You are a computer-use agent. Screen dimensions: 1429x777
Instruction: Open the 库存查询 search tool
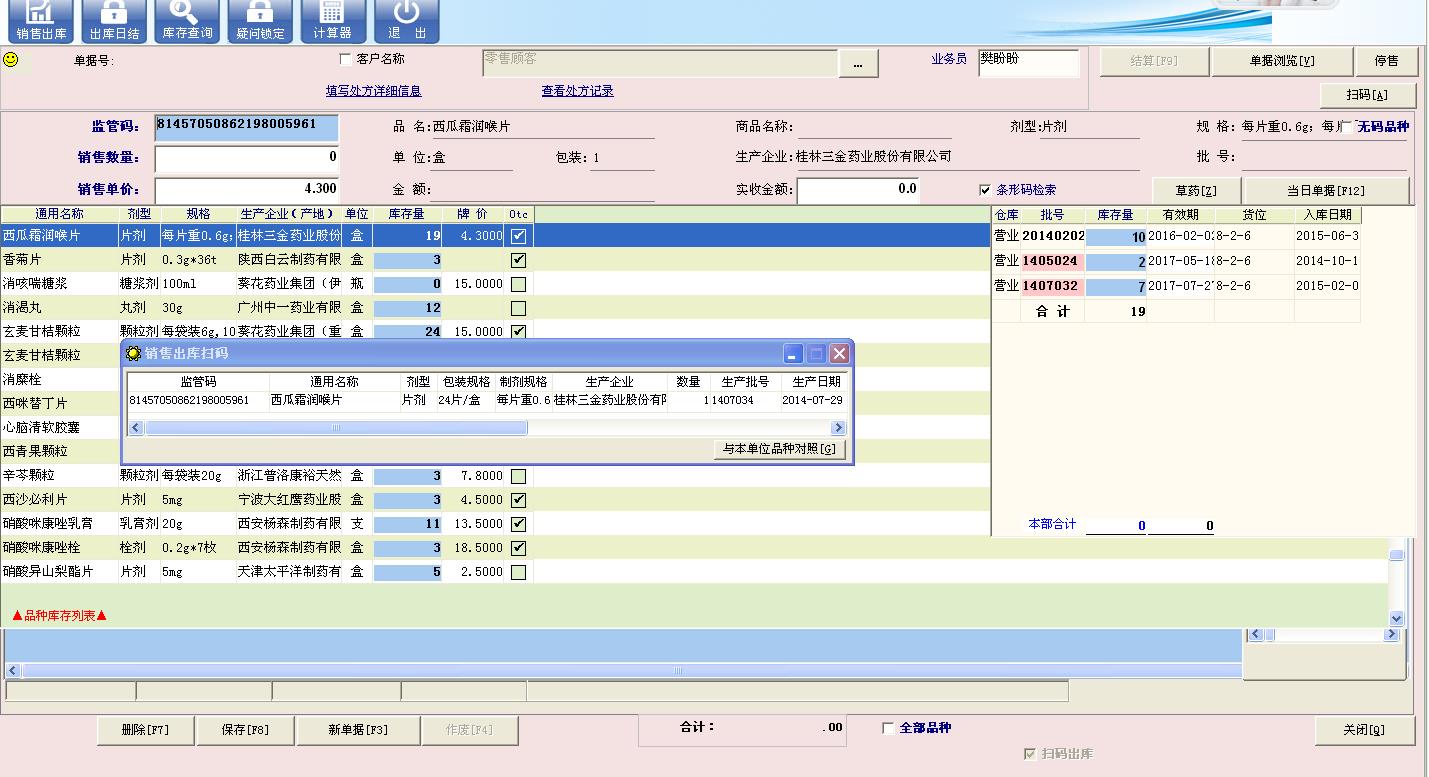[x=187, y=20]
